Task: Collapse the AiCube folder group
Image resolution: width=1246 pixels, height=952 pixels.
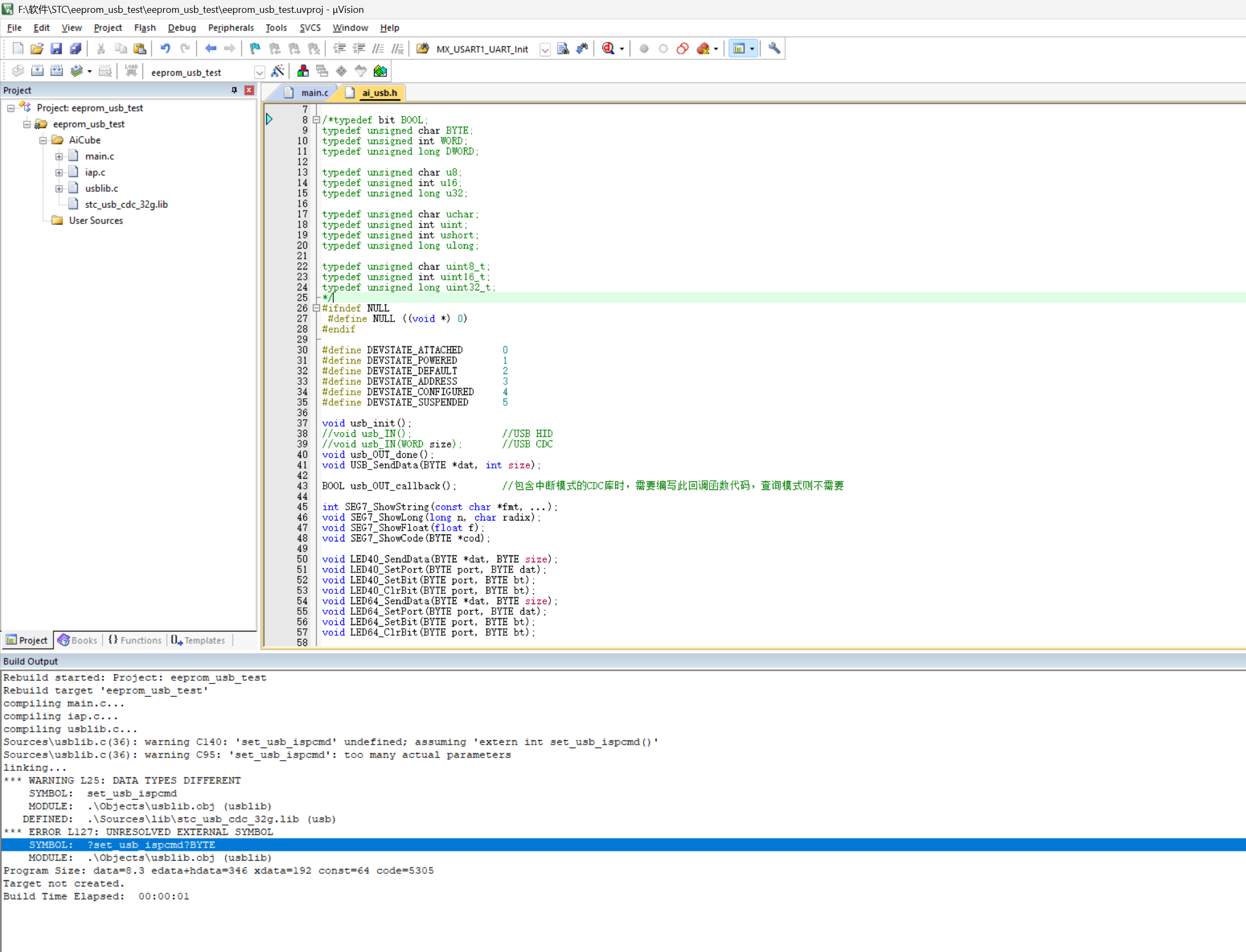Action: 43,140
